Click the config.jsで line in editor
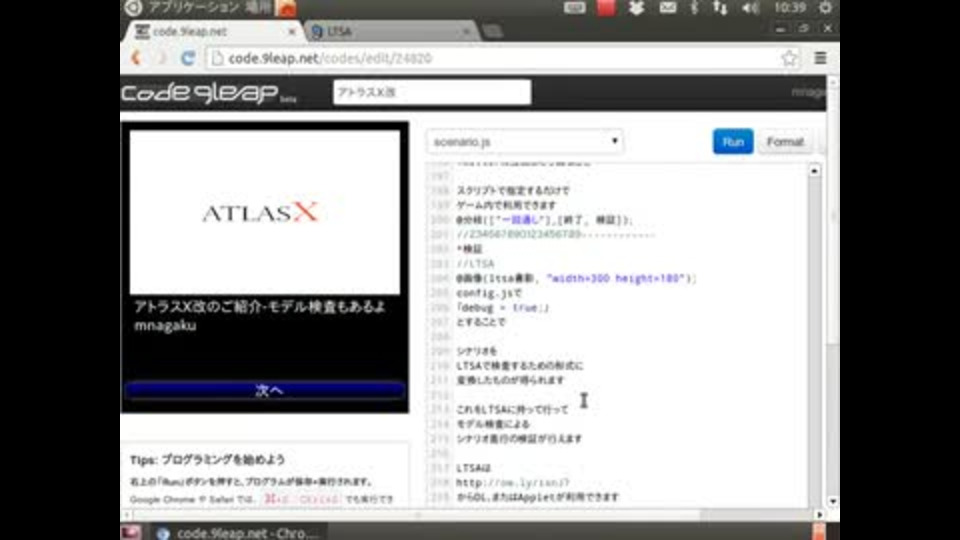The height and width of the screenshot is (540, 960). pos(489,293)
